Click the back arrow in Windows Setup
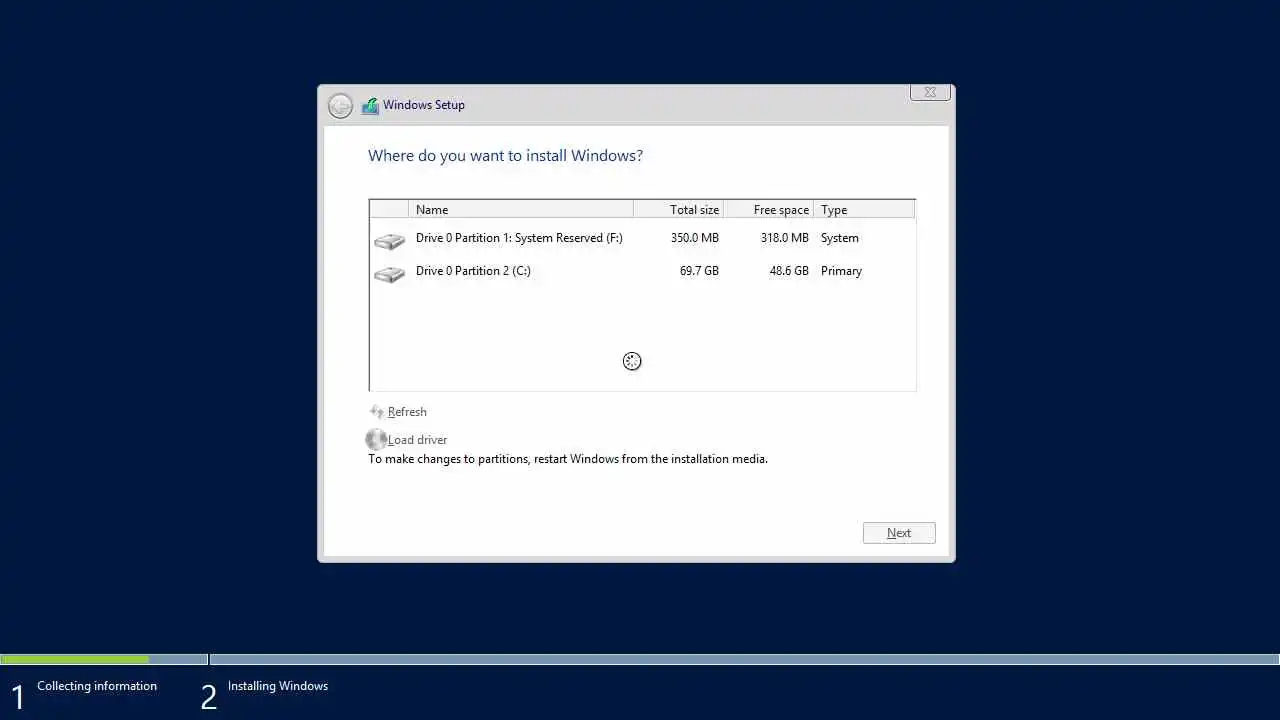Screen dimensions: 1280x720 point(340,105)
